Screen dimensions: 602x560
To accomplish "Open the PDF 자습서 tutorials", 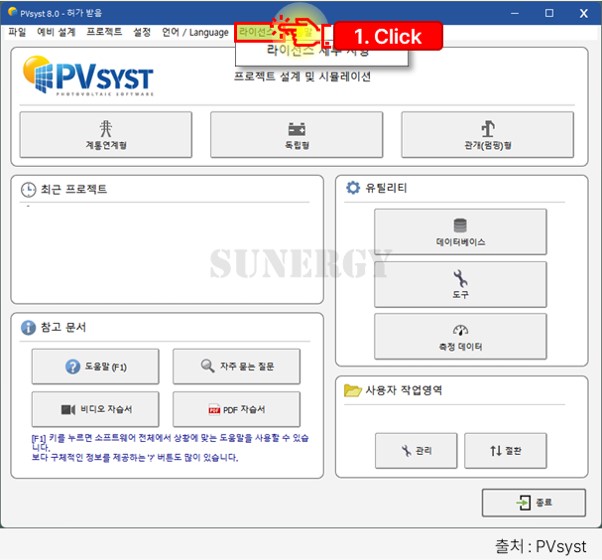I will 236,409.
